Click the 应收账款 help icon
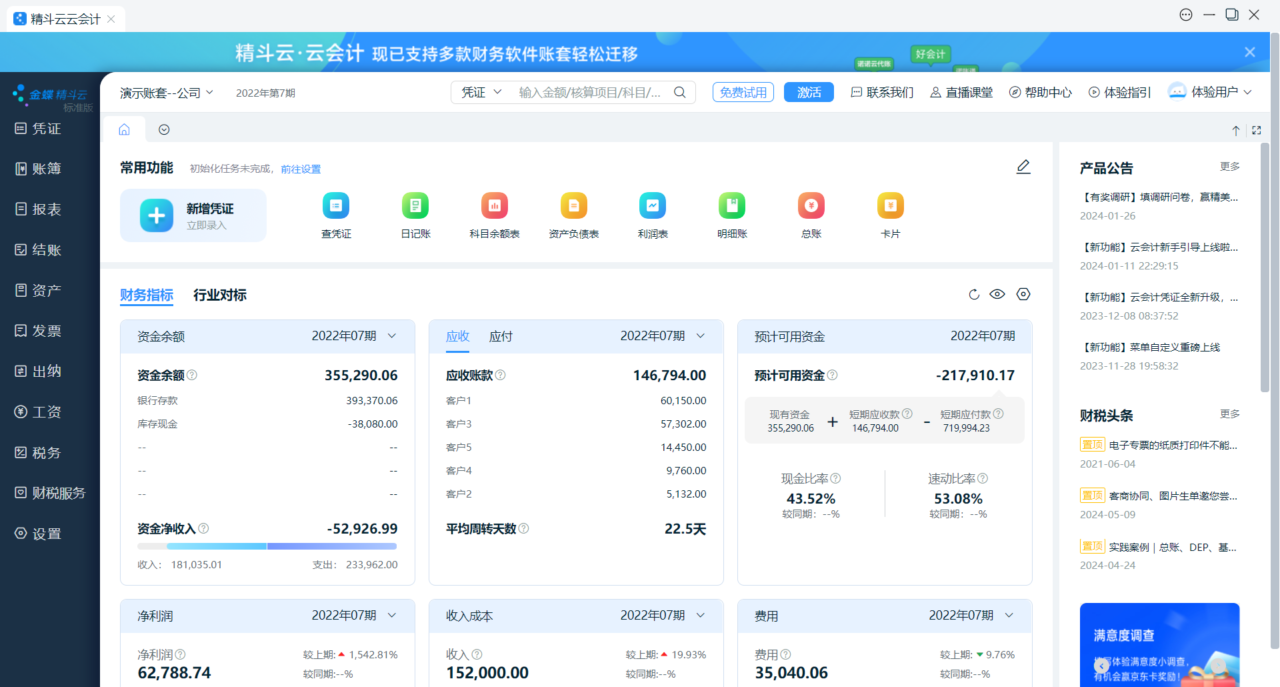Image resolution: width=1280 pixels, height=687 pixels. (x=500, y=375)
